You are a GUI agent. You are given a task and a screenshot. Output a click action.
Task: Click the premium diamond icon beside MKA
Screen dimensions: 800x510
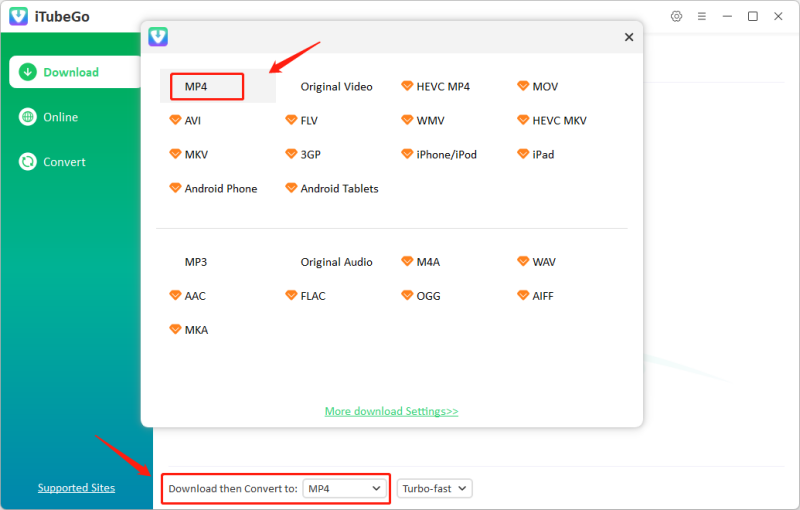[175, 329]
